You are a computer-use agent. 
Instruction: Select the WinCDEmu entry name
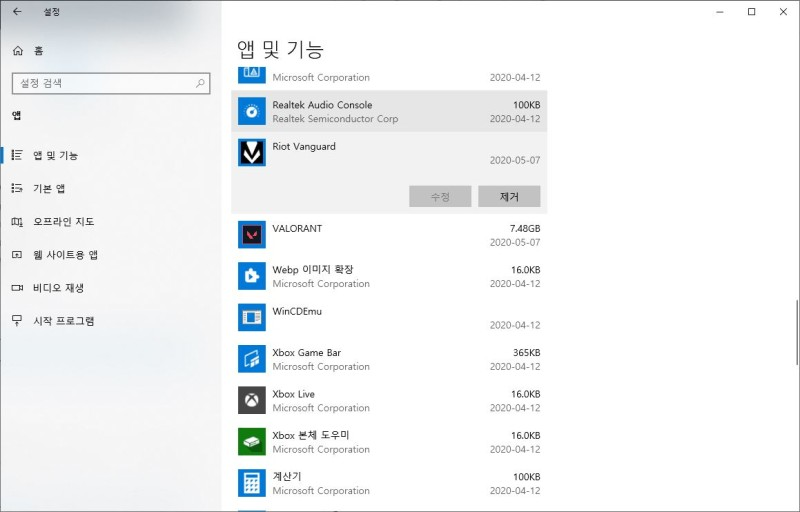point(297,311)
